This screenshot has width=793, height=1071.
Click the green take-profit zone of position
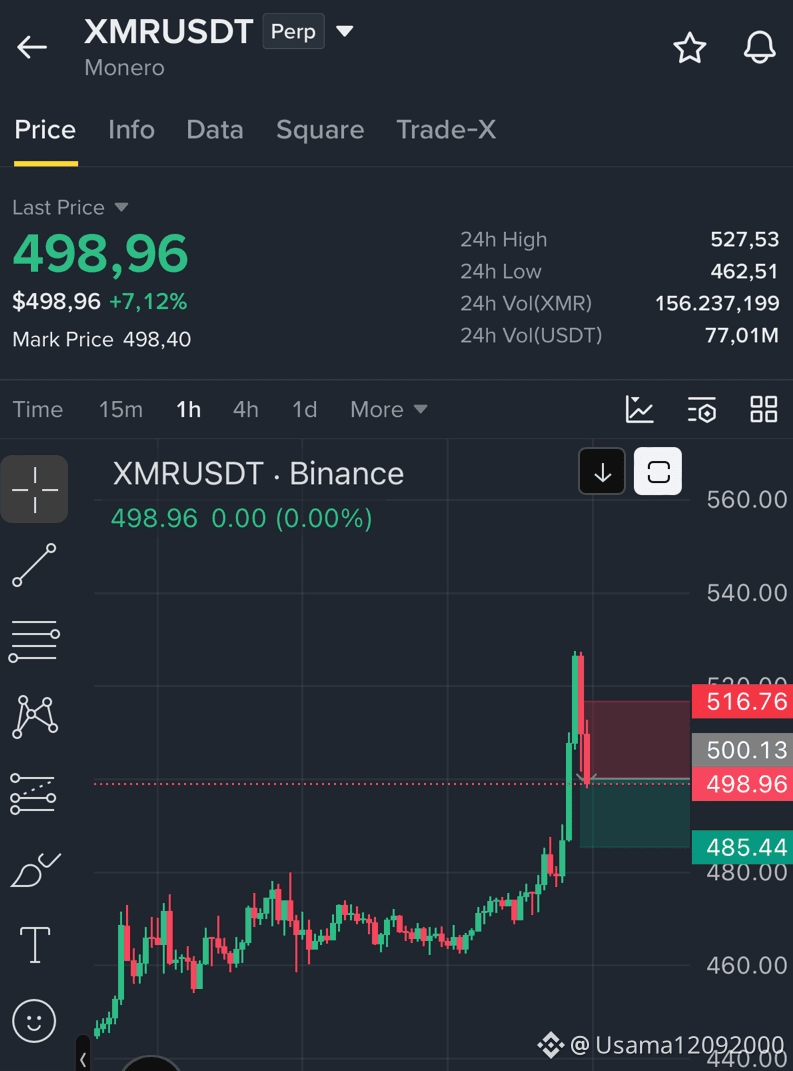635,813
